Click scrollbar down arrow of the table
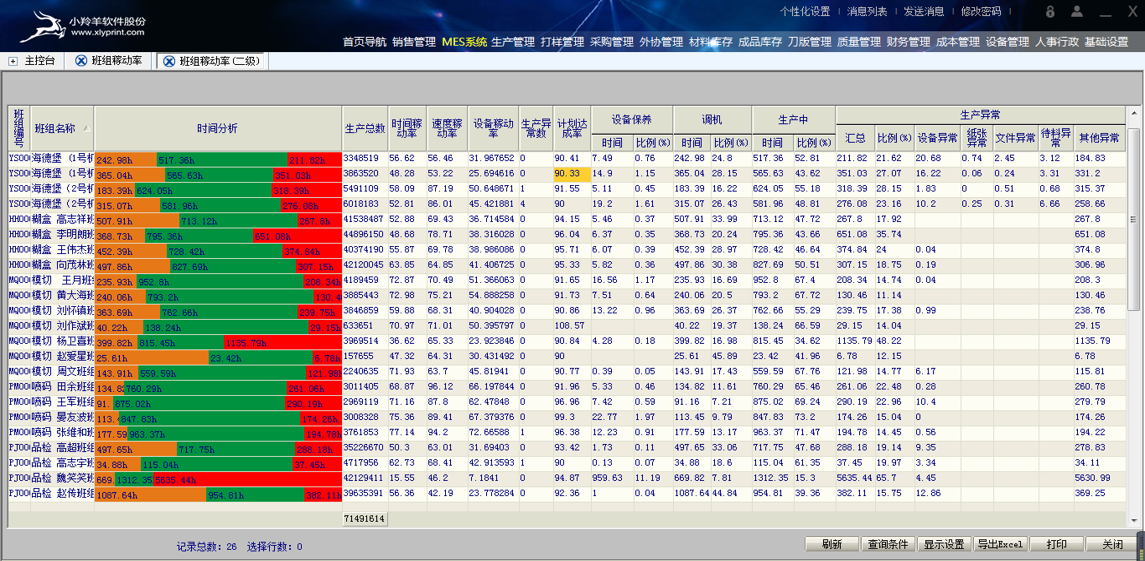 (x=1133, y=520)
